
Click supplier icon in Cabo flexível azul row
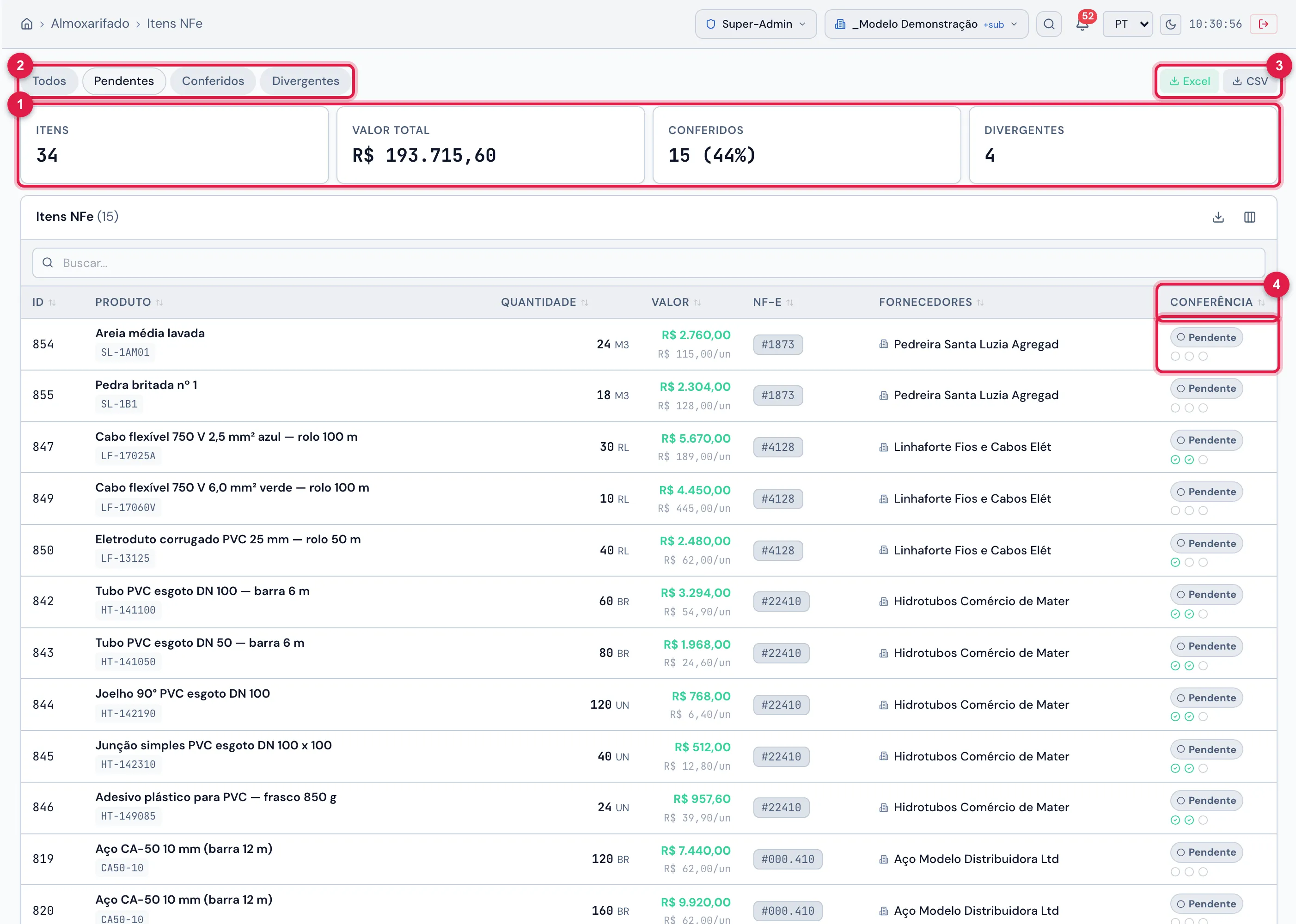tap(883, 447)
